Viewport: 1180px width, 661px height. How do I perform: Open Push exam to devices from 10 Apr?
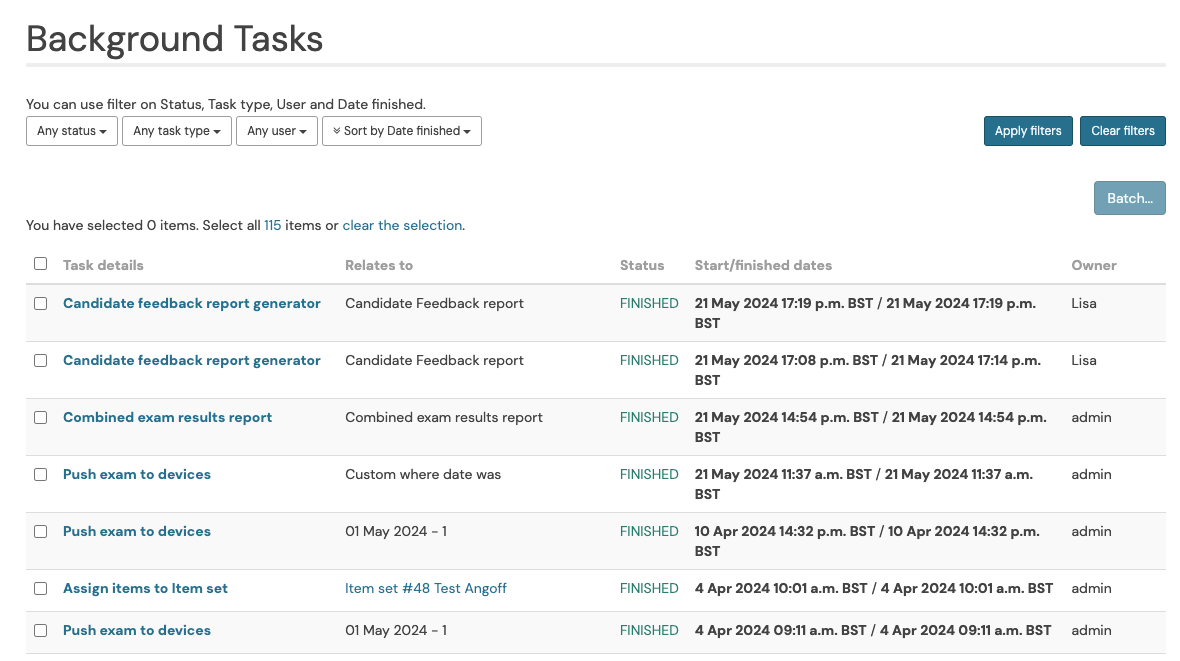click(136, 532)
